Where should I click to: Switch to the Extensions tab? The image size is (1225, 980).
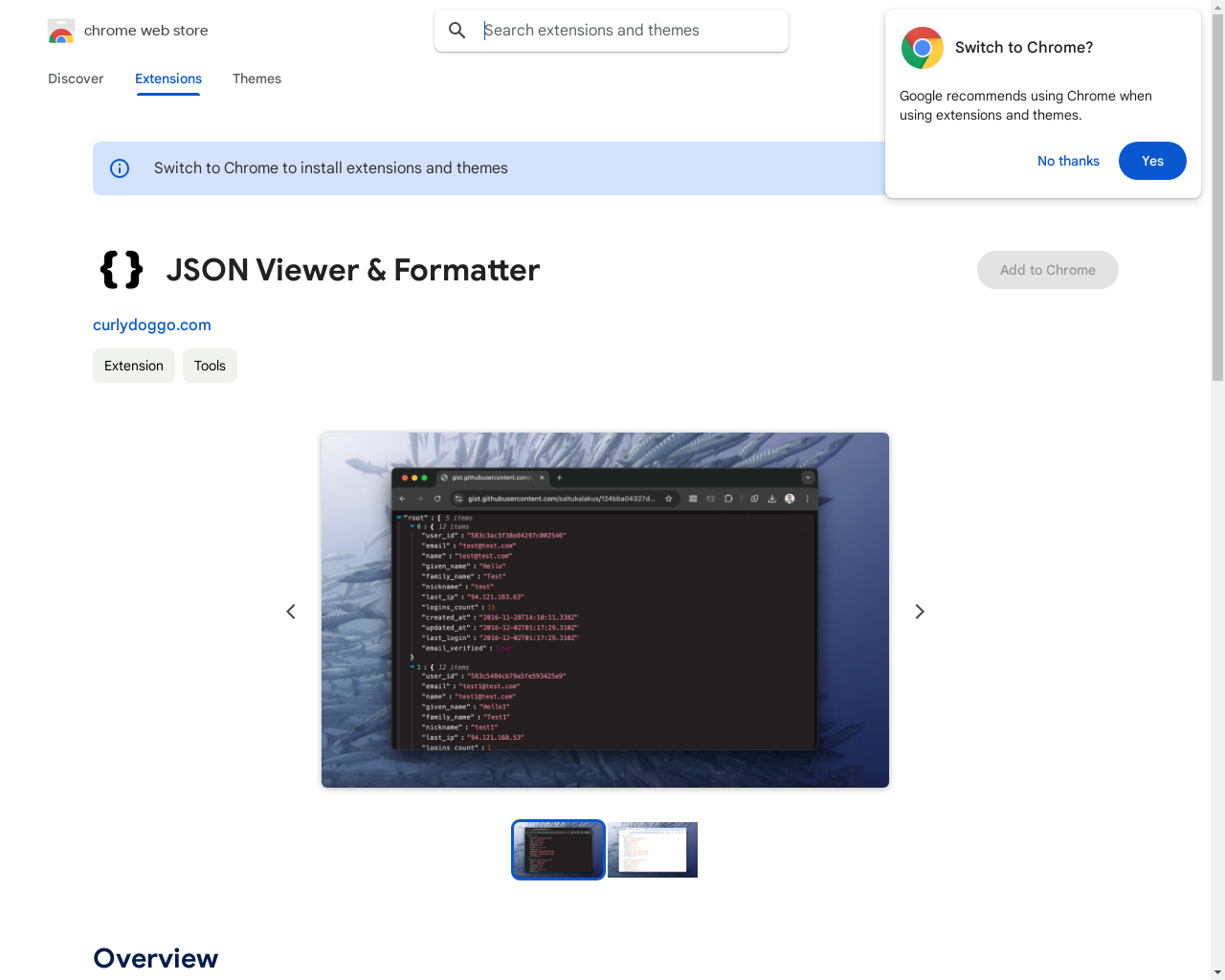coord(168,78)
